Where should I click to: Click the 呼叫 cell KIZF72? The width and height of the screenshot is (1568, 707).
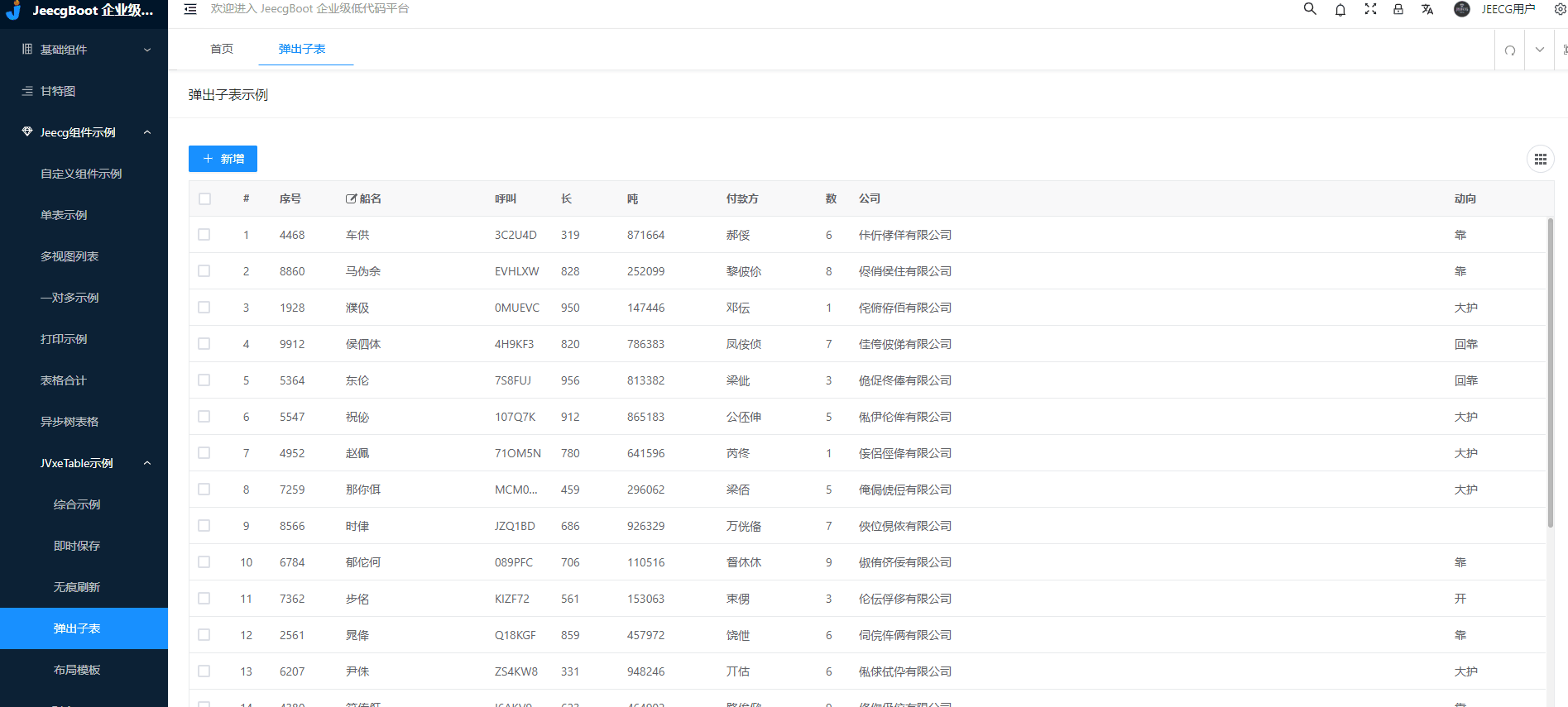point(512,599)
